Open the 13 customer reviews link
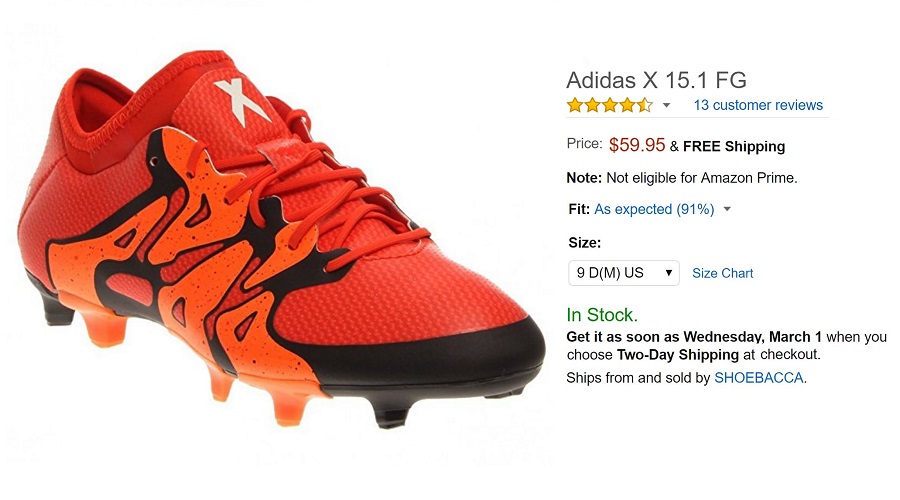900x500 pixels. pos(758,105)
